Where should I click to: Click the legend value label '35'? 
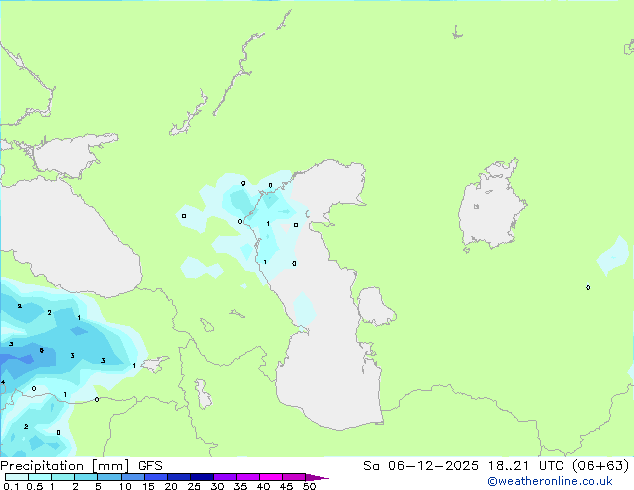[x=240, y=486]
